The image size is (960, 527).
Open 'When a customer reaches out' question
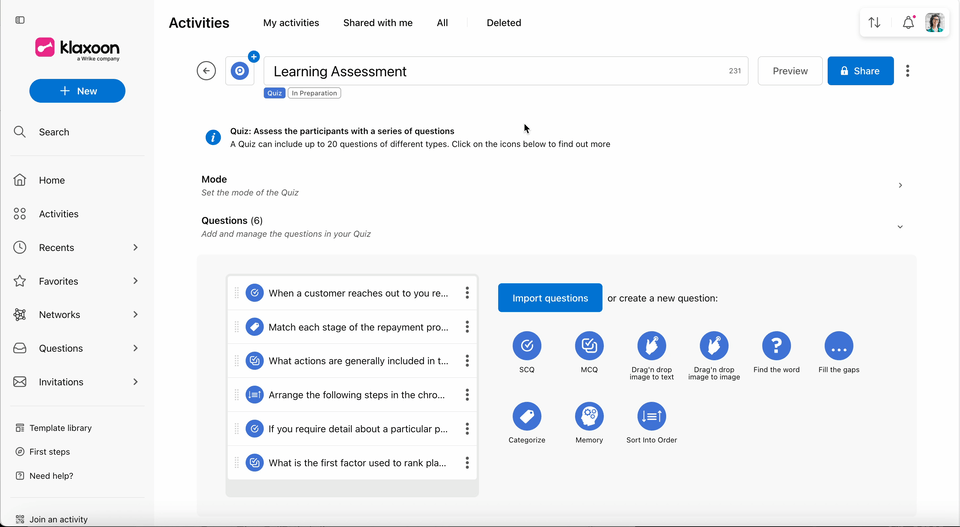click(x=358, y=293)
